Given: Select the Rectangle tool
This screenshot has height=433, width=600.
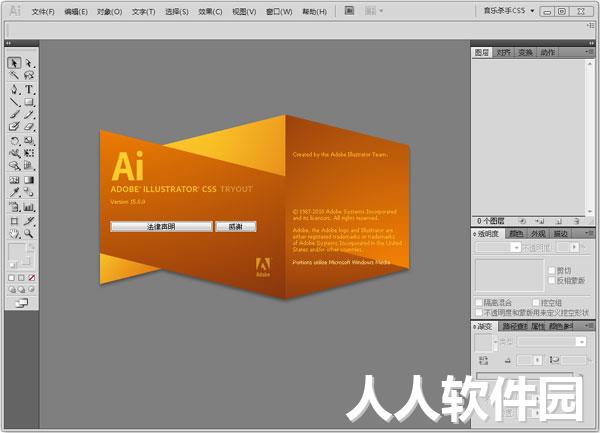Looking at the screenshot, I should click(x=29, y=102).
